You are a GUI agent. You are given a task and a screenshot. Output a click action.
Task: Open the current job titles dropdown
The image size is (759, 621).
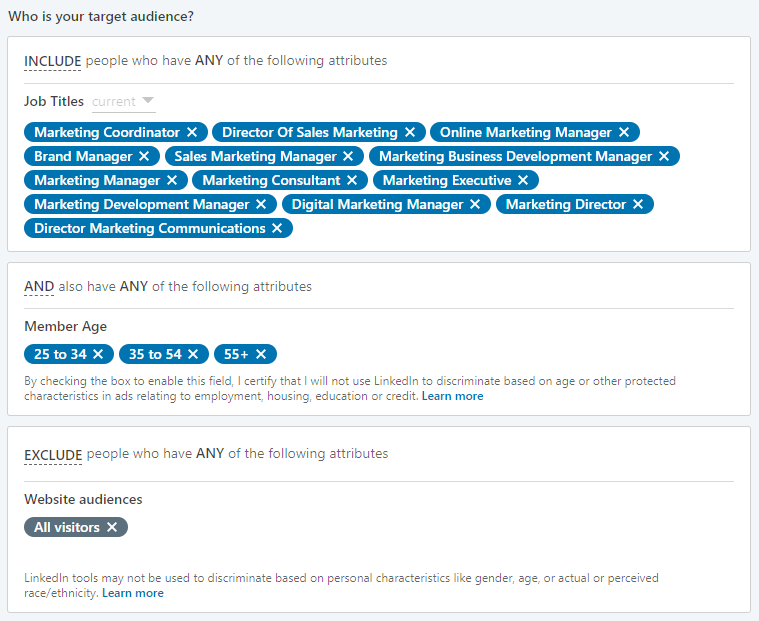coord(123,102)
